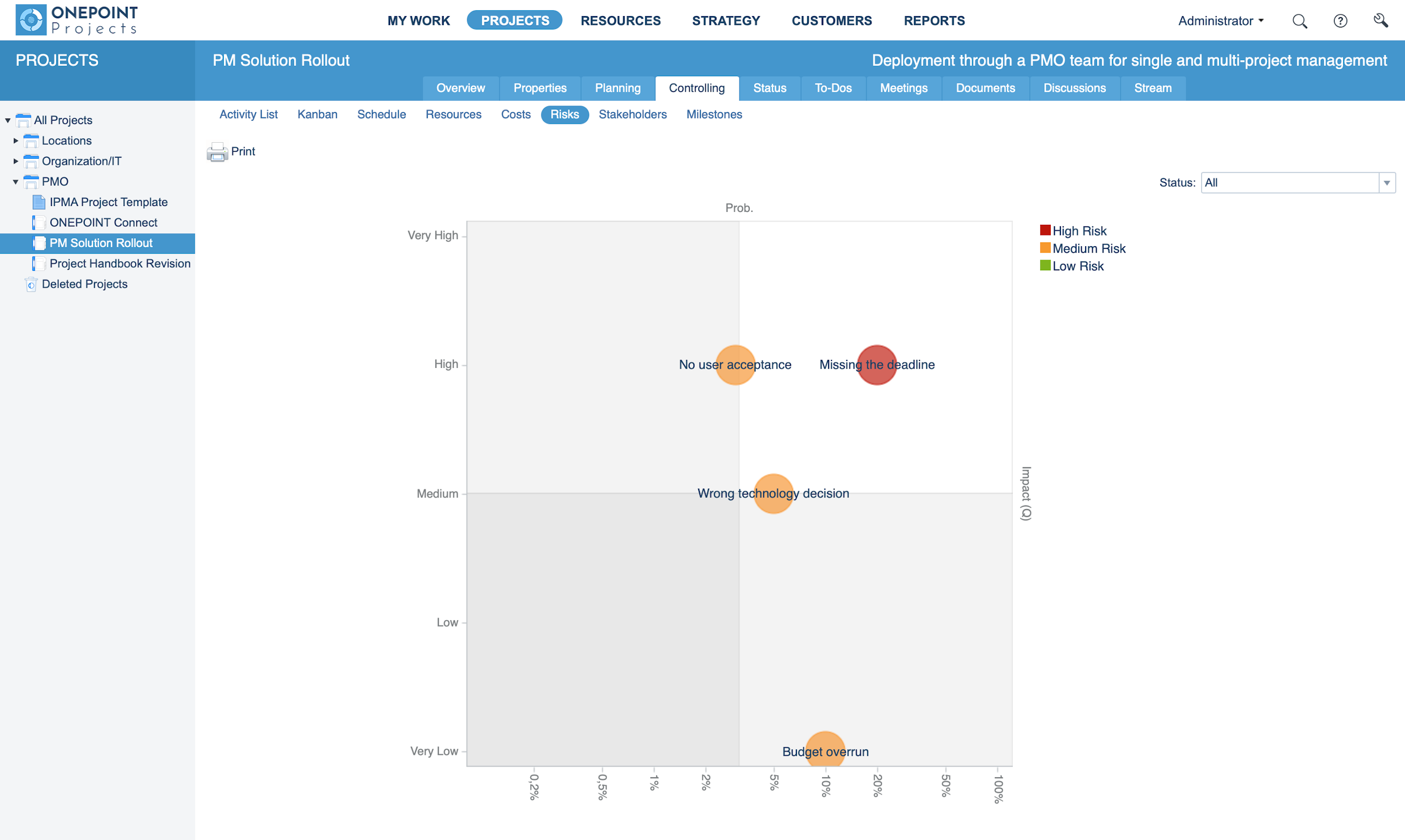Screen dimensions: 1405x840
Task: Open Deleted Projects trash bin
Action: click(x=32, y=284)
